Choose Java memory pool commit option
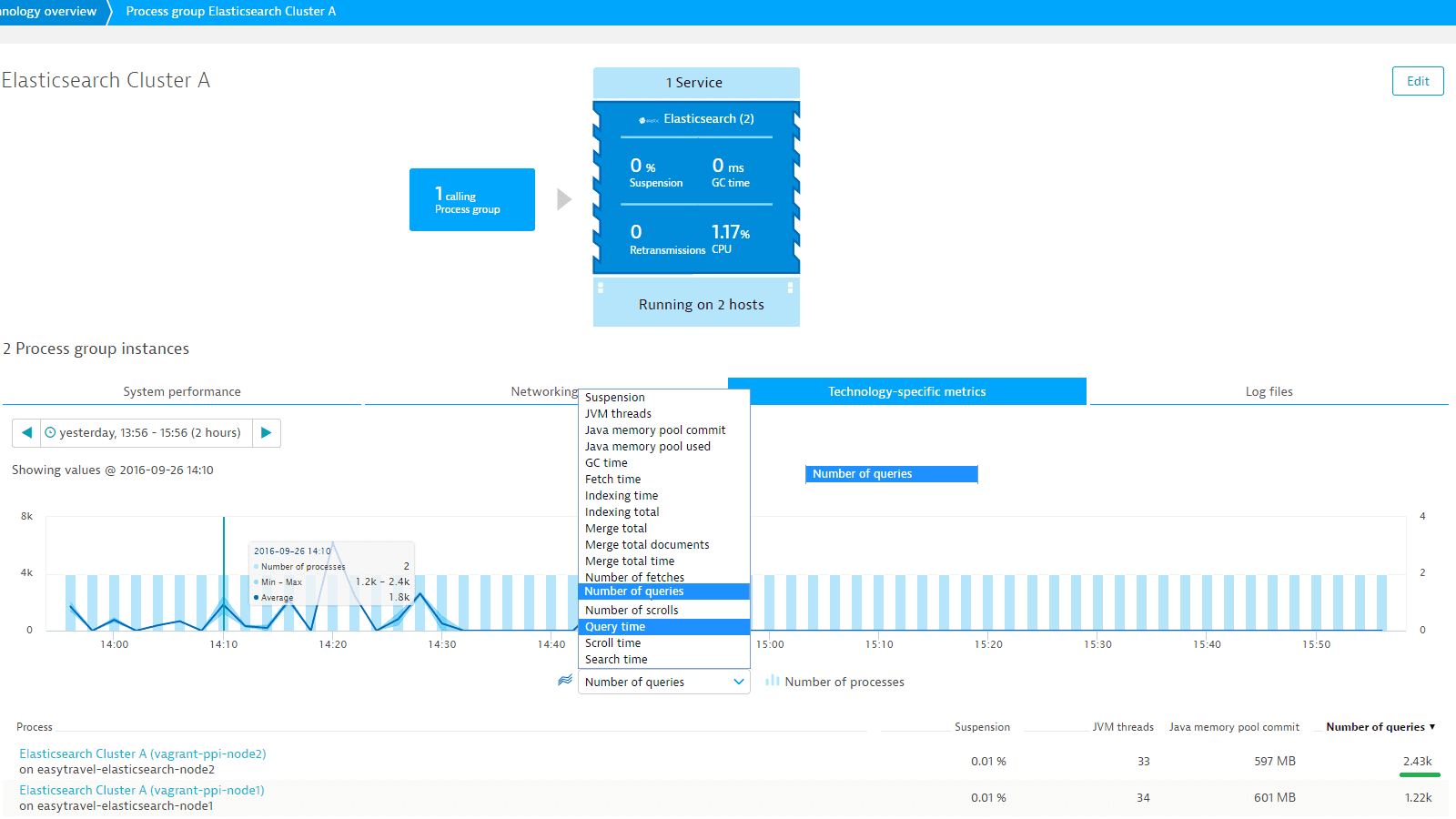 point(664,430)
